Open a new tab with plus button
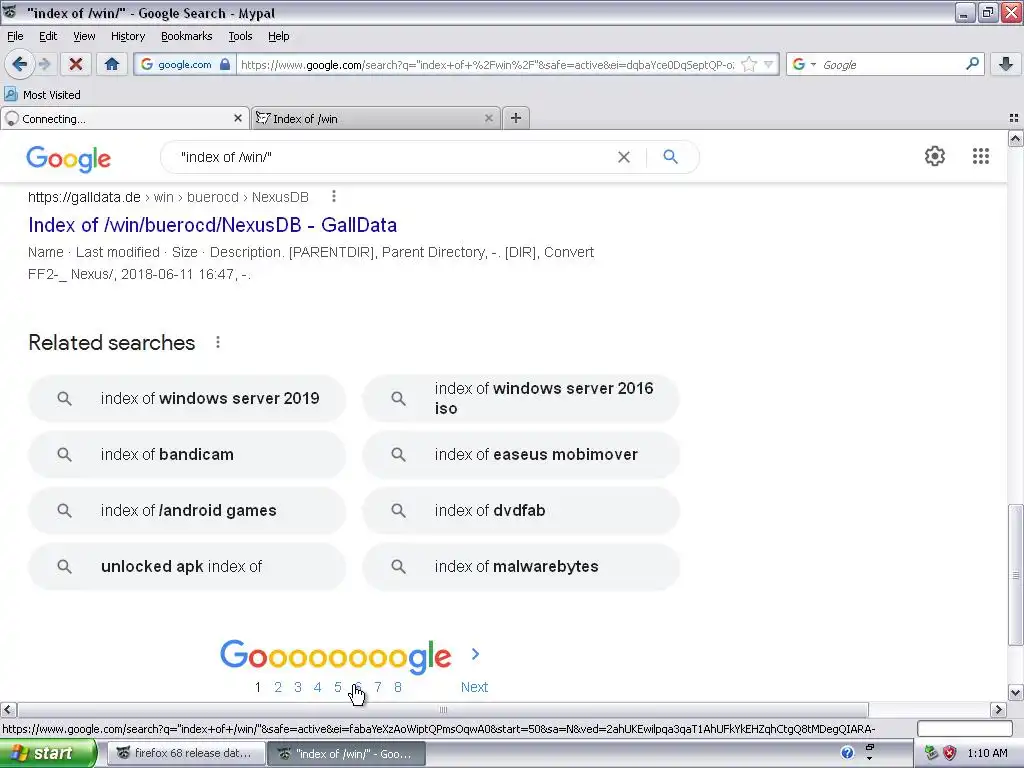 (516, 118)
